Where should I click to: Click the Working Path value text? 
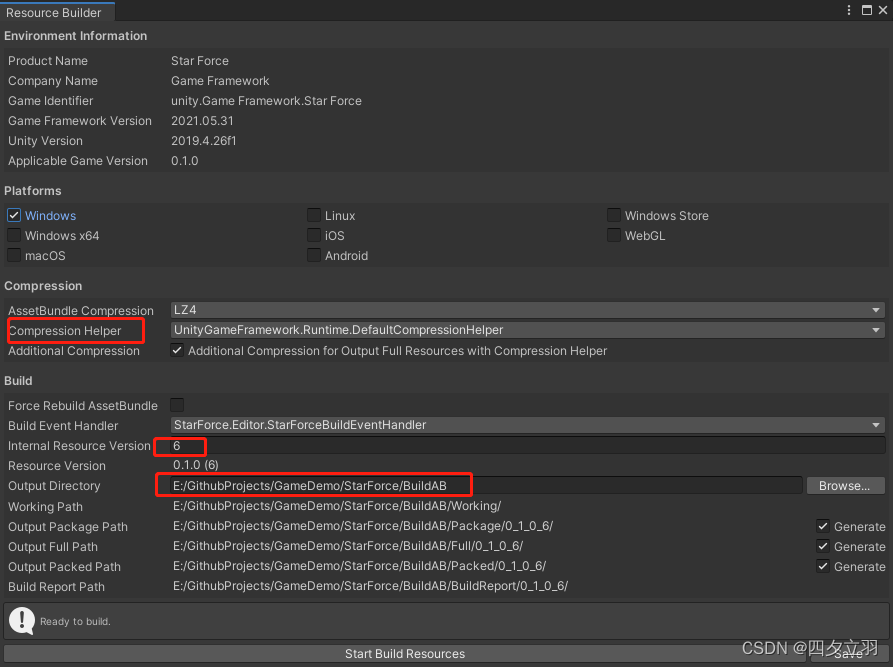(337, 506)
